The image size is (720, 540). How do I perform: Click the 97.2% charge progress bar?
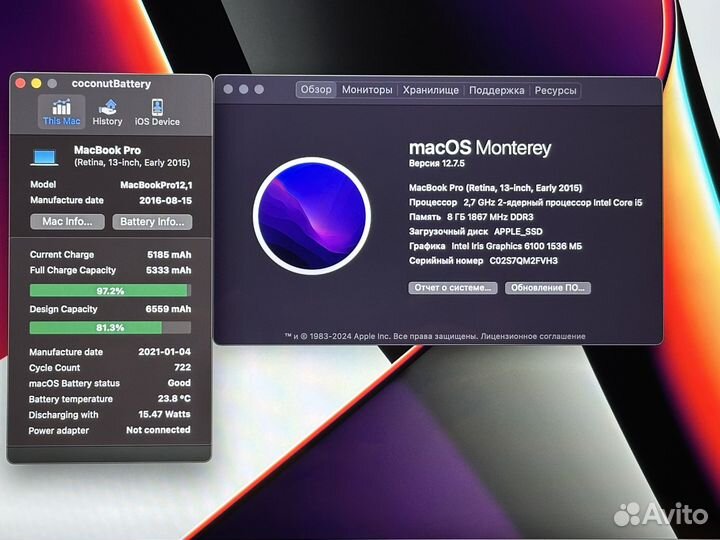tap(110, 291)
